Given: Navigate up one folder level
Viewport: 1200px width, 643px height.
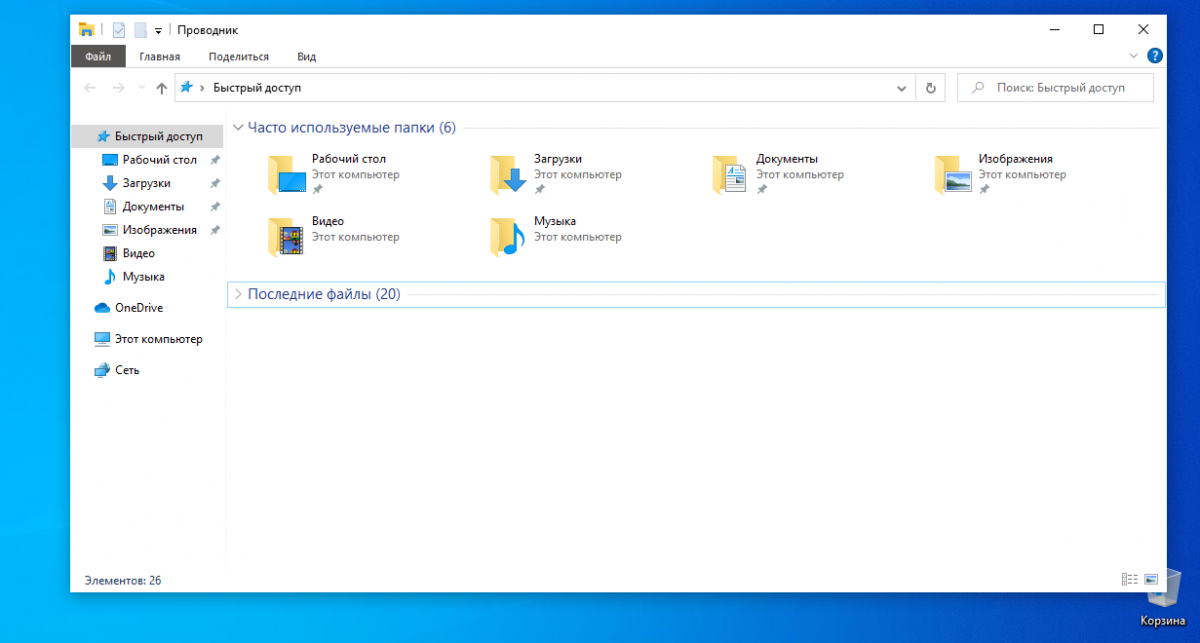Looking at the screenshot, I should coord(162,88).
